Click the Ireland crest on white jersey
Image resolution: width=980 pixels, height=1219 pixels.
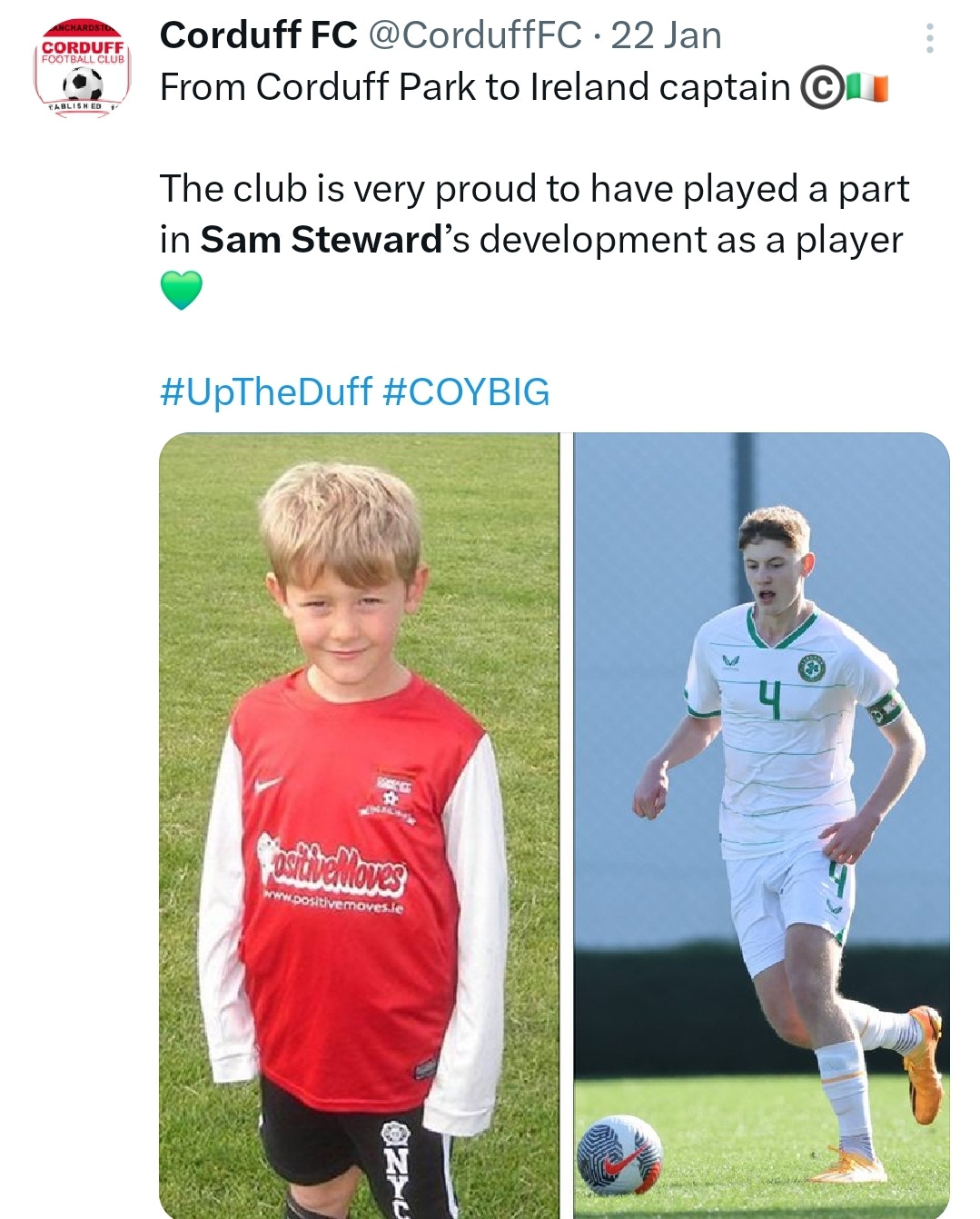pyautogui.click(x=811, y=668)
